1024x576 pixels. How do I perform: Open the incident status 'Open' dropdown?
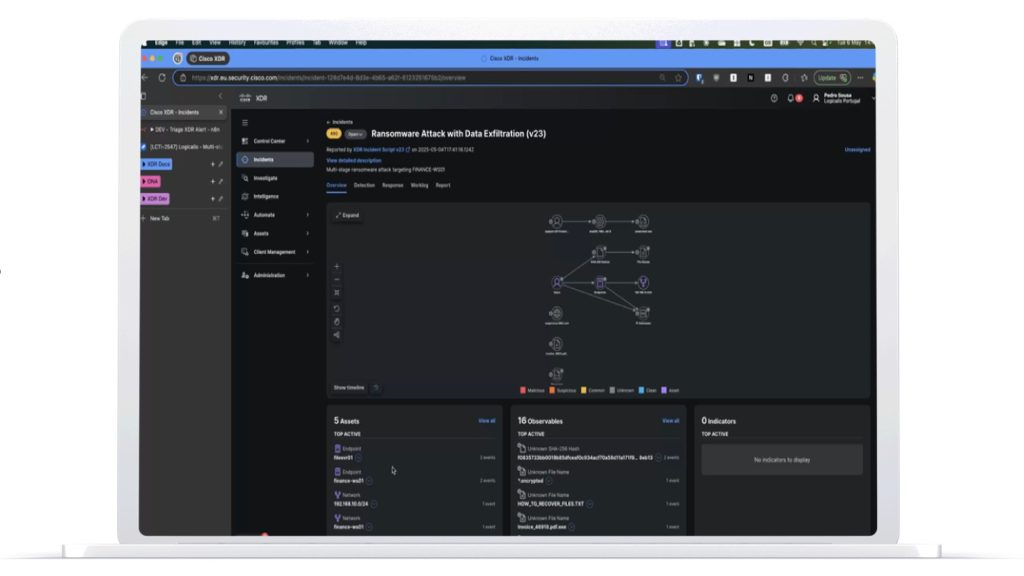355,133
